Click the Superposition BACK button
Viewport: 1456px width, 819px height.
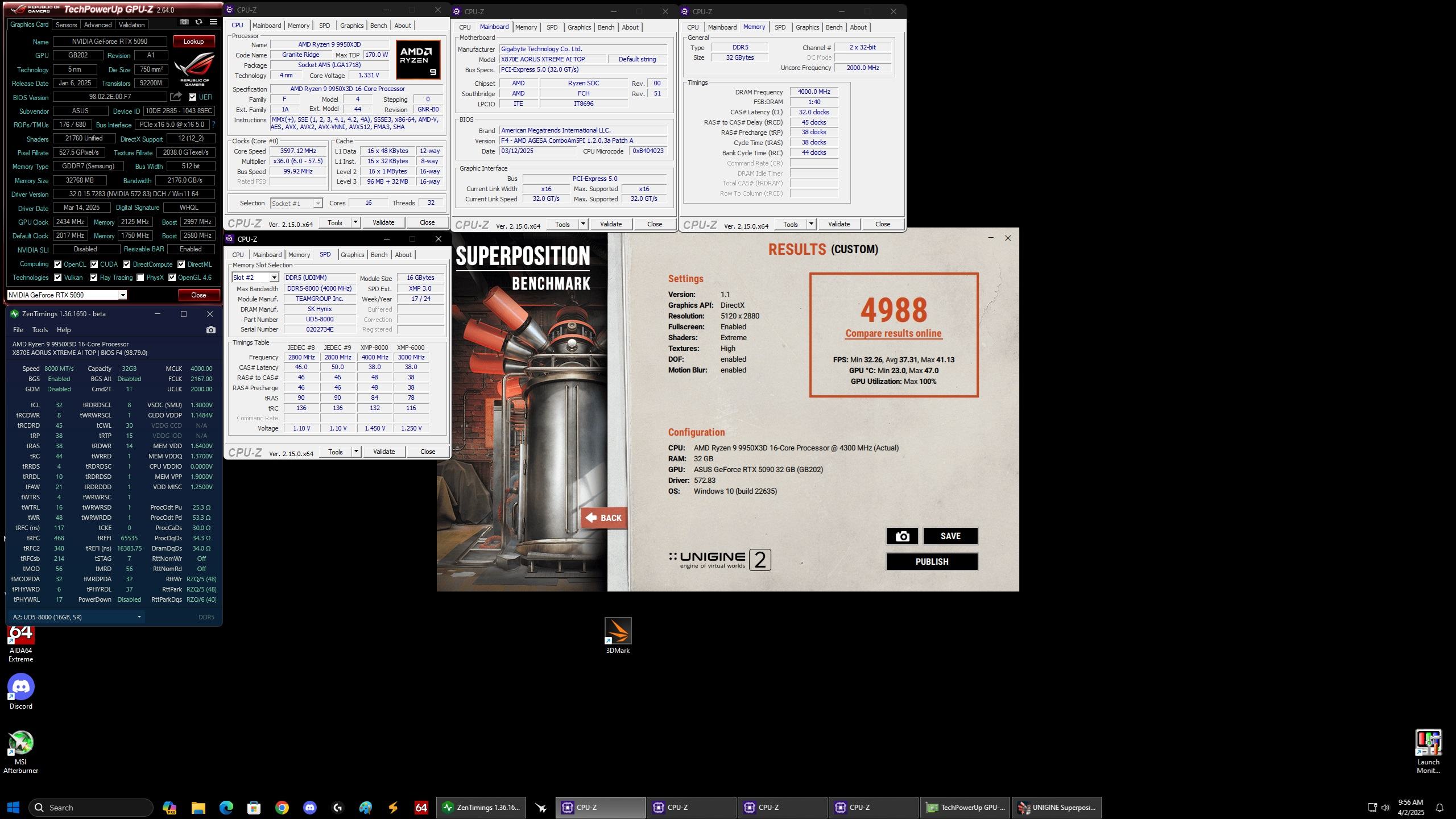(604, 518)
